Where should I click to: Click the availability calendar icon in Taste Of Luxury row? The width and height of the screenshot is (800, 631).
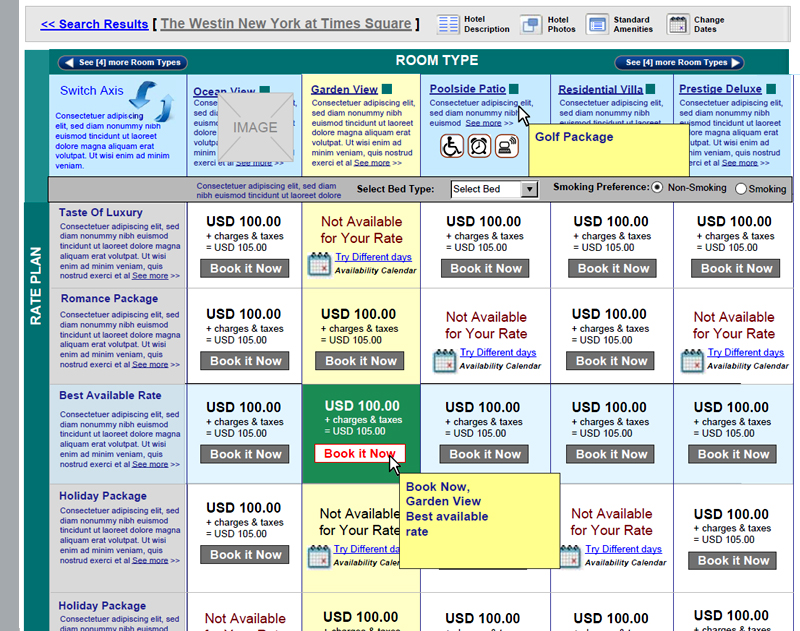tap(319, 264)
